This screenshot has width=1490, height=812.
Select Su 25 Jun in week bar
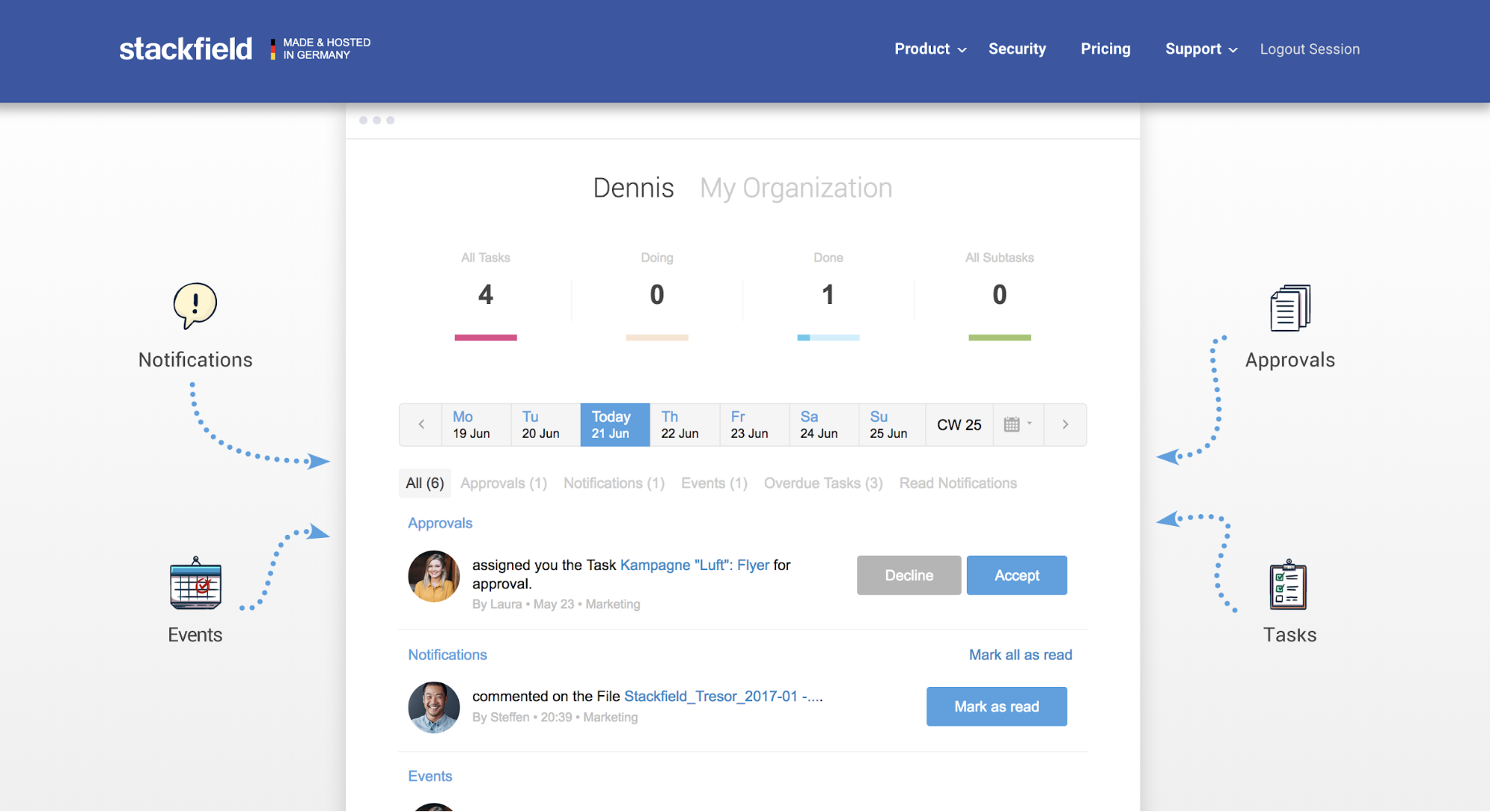(892, 425)
